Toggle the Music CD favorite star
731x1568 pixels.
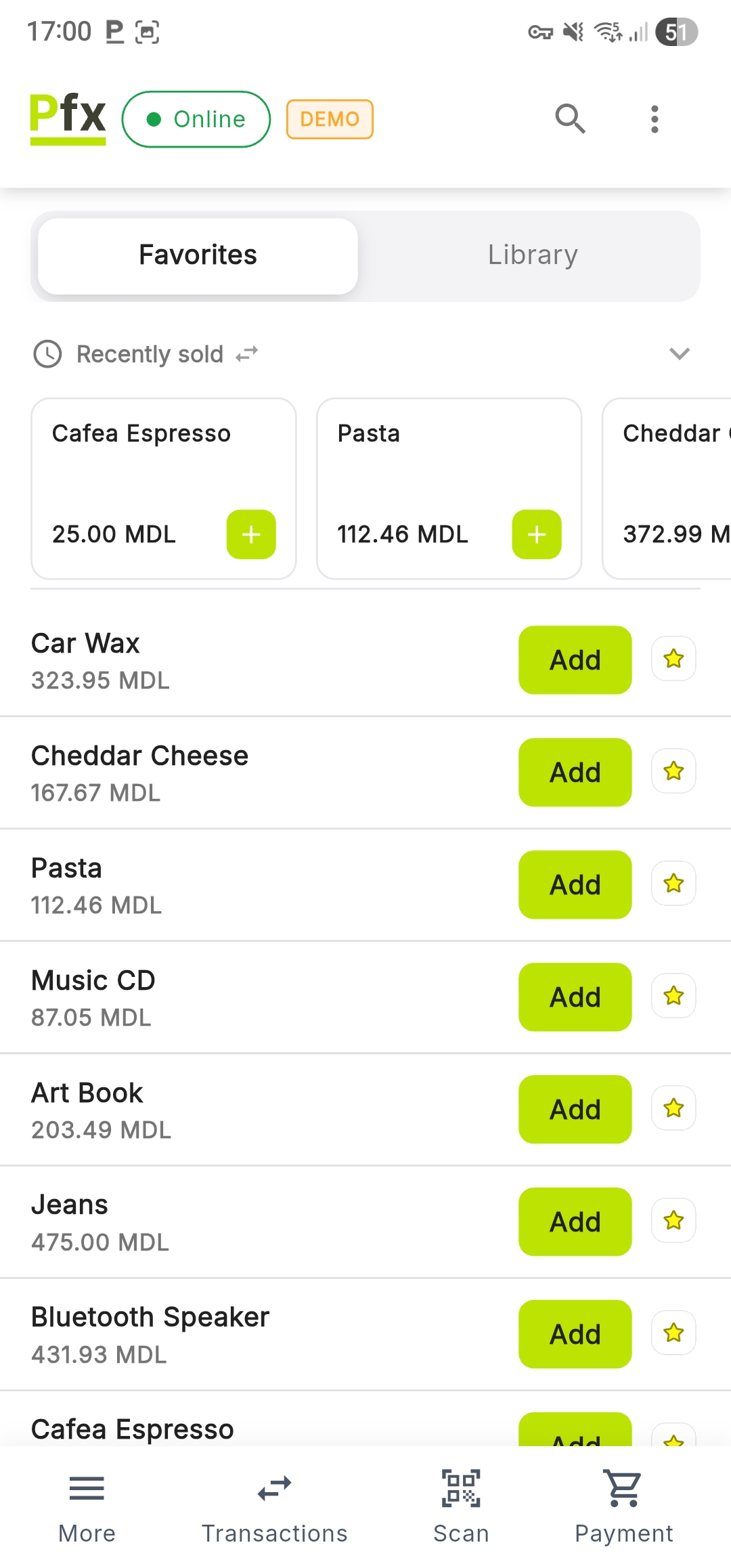pos(673,996)
